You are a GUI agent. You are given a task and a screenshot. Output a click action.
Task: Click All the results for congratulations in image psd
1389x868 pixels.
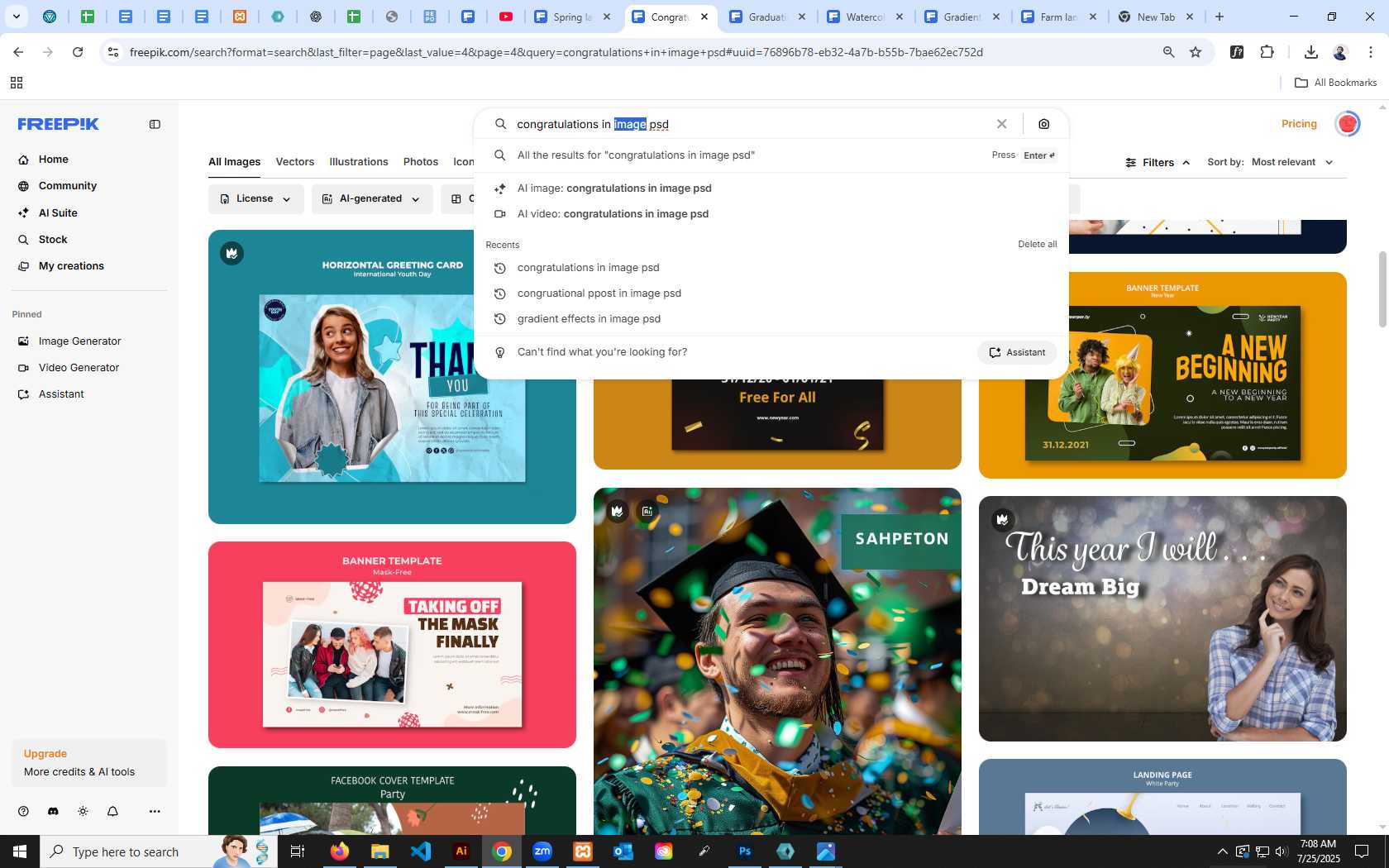tap(771, 155)
